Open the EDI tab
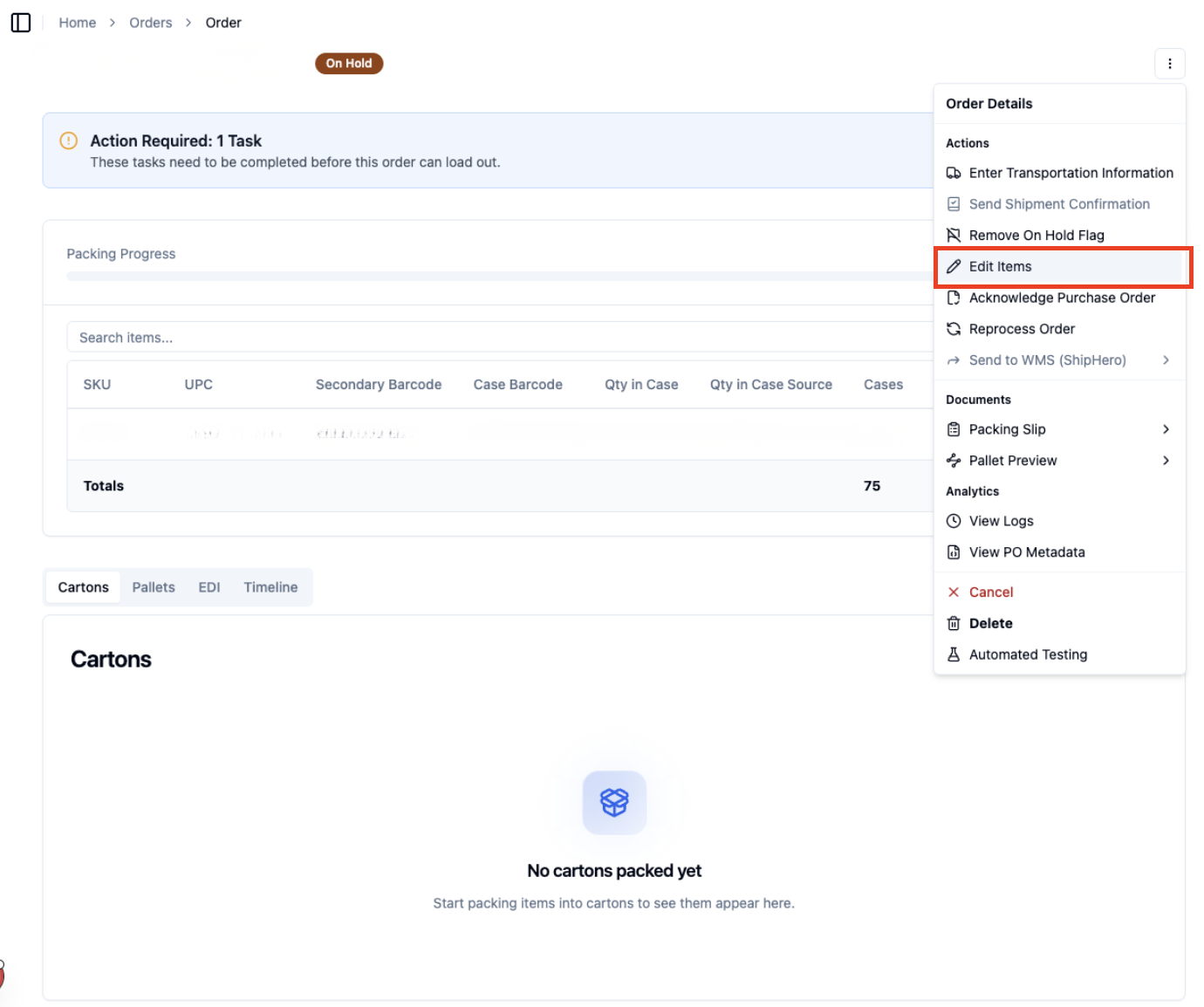Screen dimensions: 1204x1007 [209, 587]
